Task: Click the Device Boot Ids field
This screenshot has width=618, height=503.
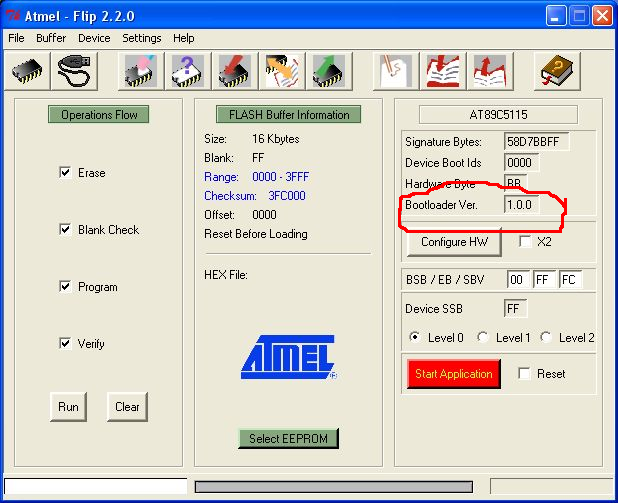Action: pyautogui.click(x=521, y=162)
